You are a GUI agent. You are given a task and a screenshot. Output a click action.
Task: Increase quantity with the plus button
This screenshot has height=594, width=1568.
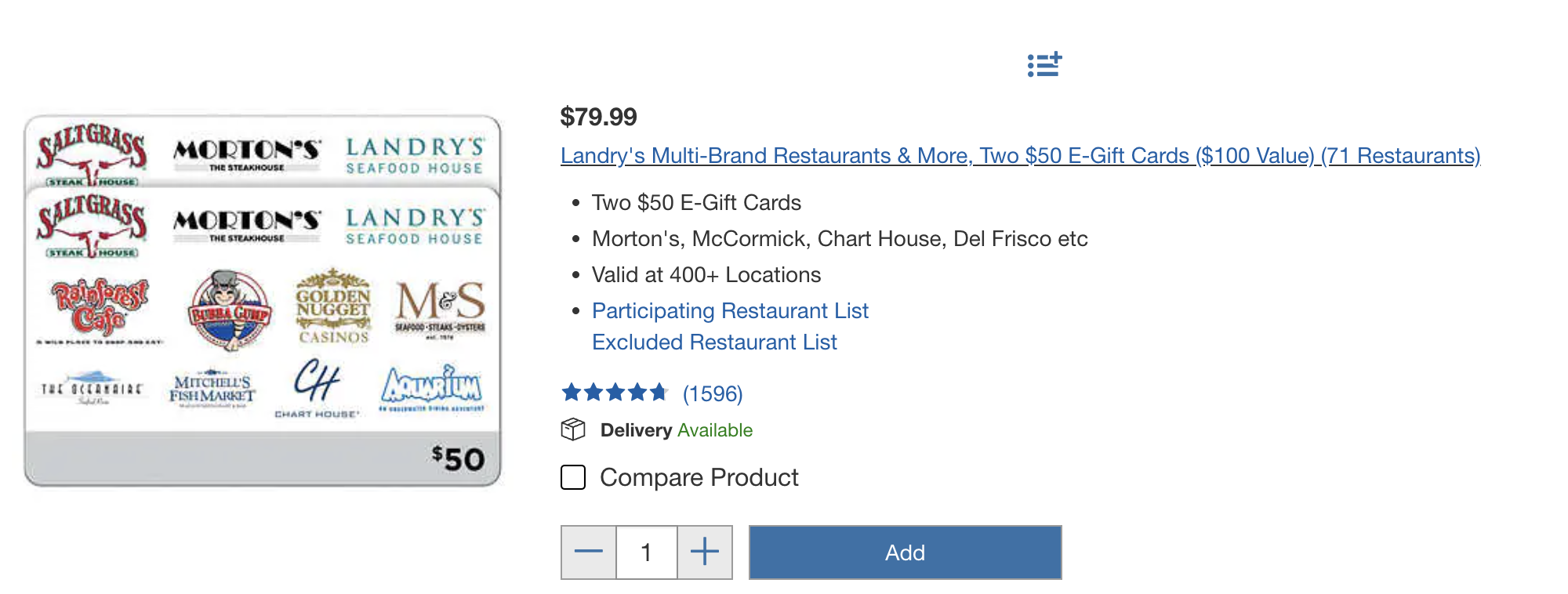click(x=705, y=552)
